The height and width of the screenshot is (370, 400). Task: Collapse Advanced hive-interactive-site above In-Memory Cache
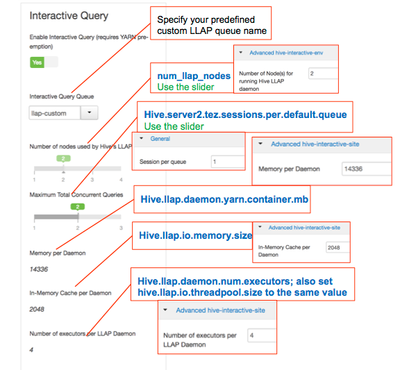(260, 227)
